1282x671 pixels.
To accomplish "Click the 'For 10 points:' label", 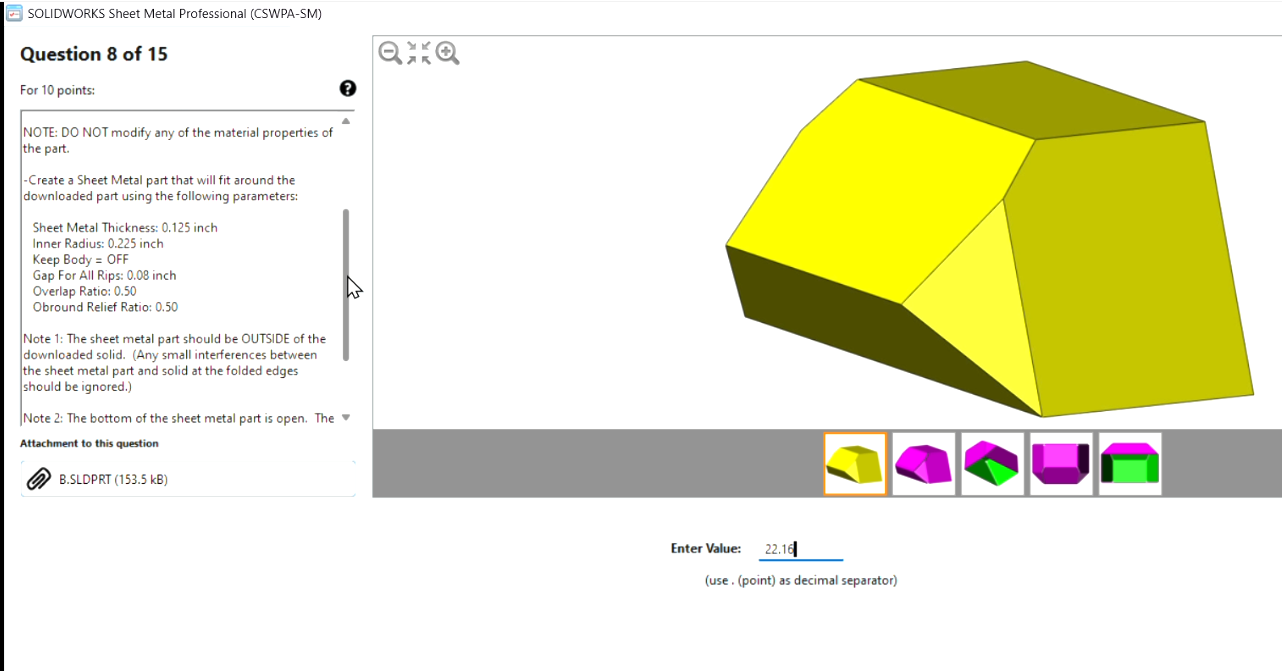I will [57, 90].
